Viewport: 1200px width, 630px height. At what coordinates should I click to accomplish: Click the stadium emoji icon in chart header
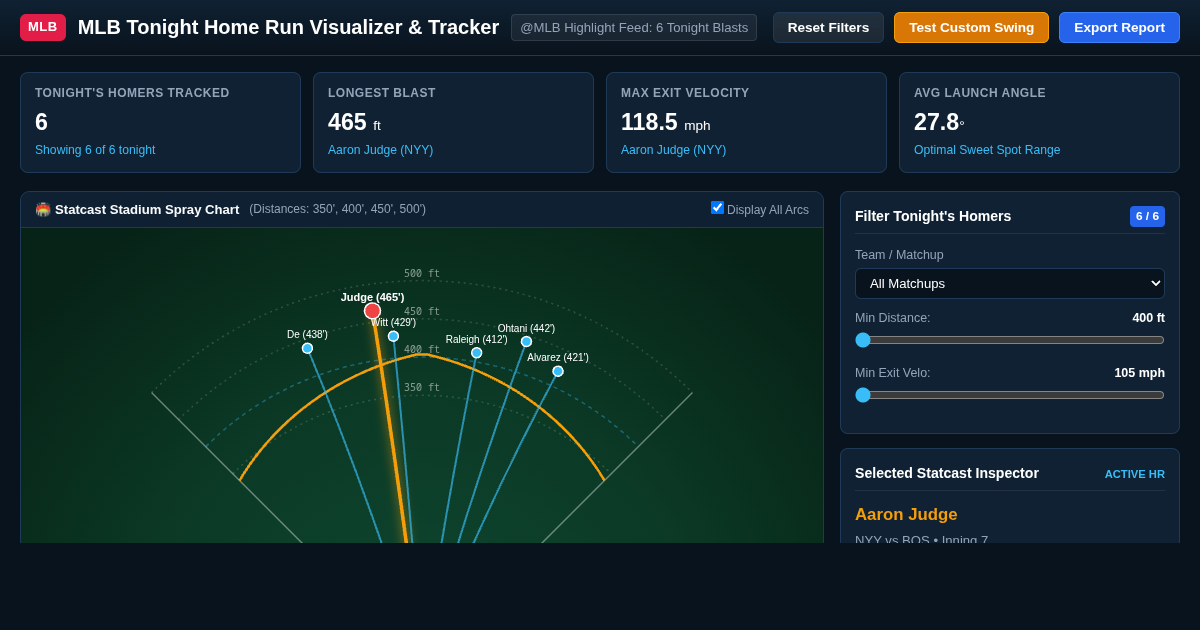(x=43, y=210)
